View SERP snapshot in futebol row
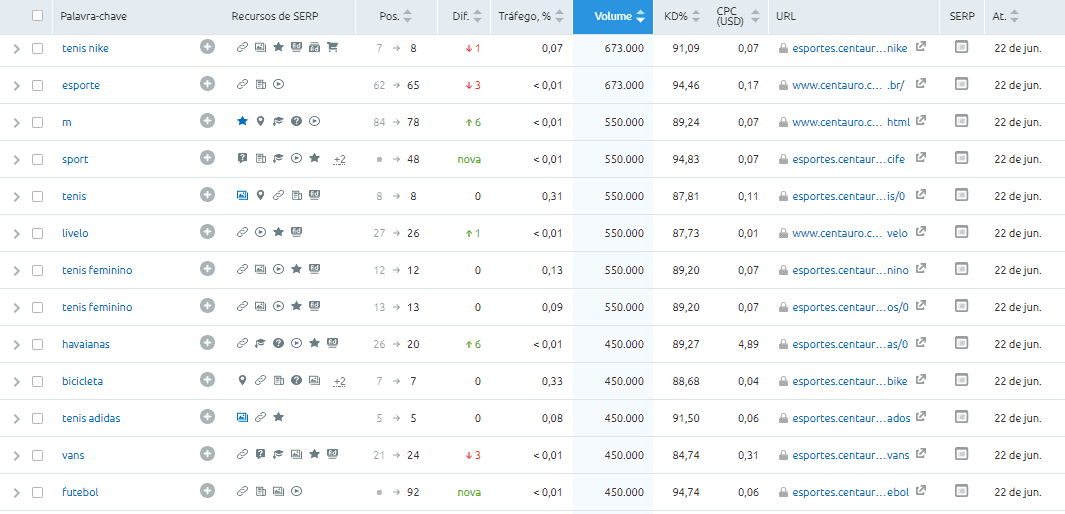This screenshot has width=1065, height=514. click(x=961, y=490)
